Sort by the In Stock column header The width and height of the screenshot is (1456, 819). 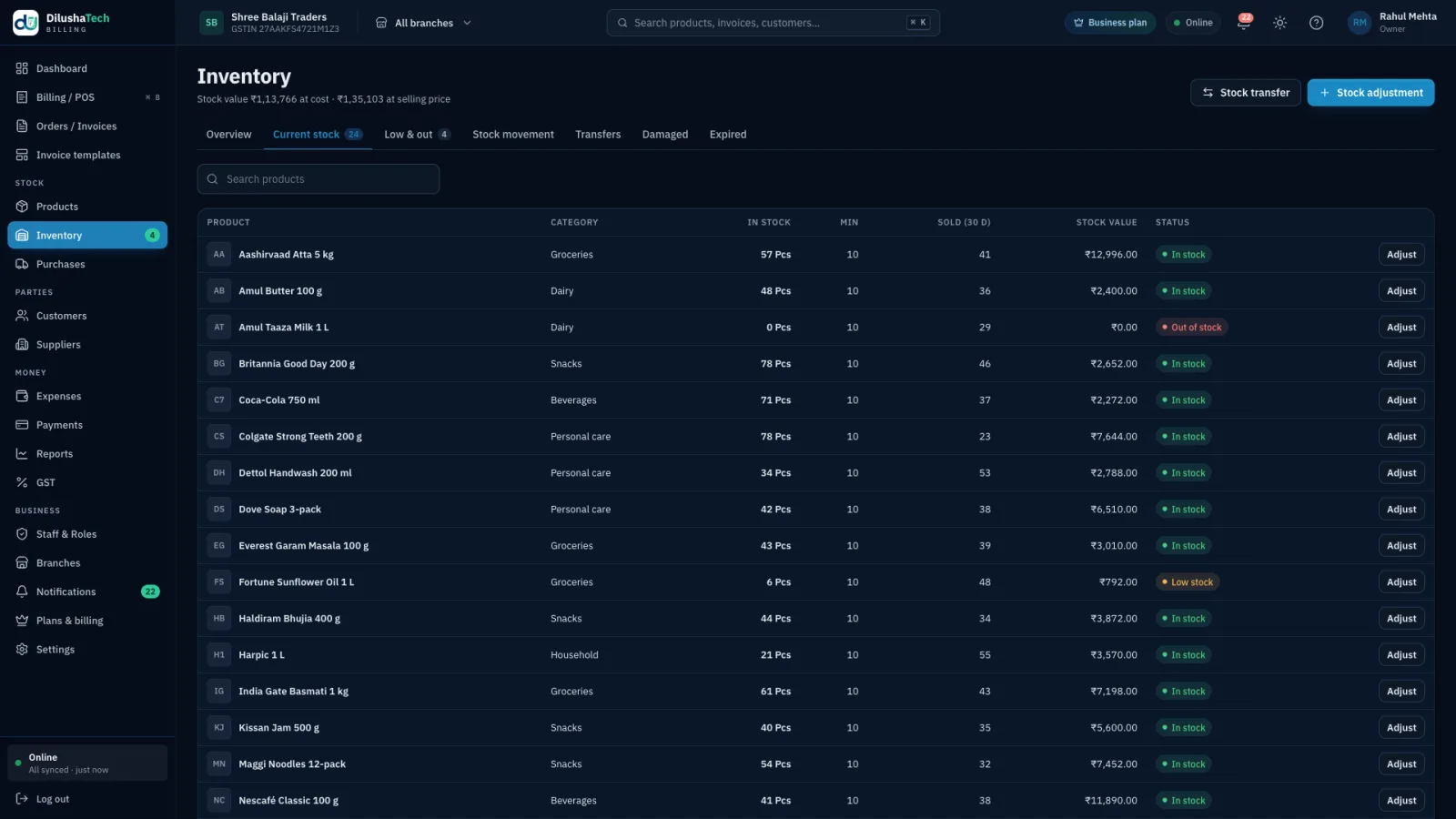(x=769, y=222)
